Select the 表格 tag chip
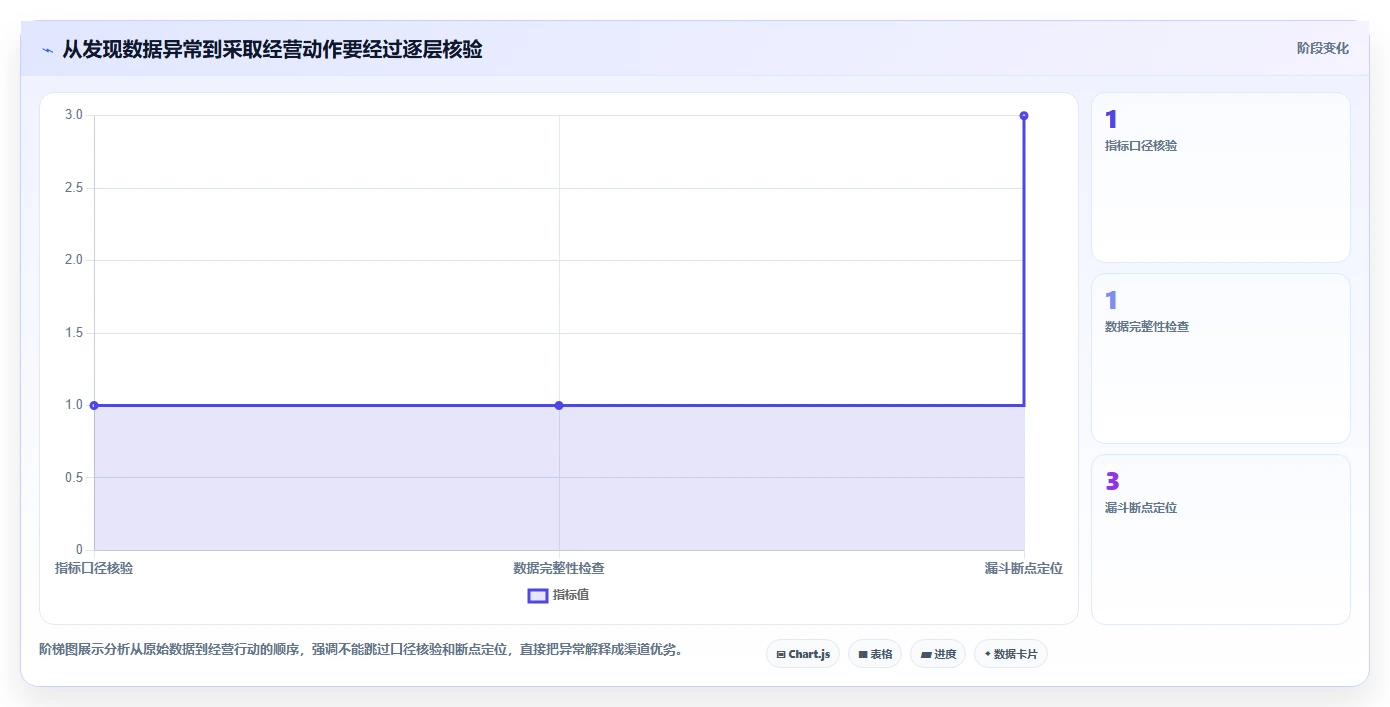Screen dimensions: 1390x707 [875, 654]
